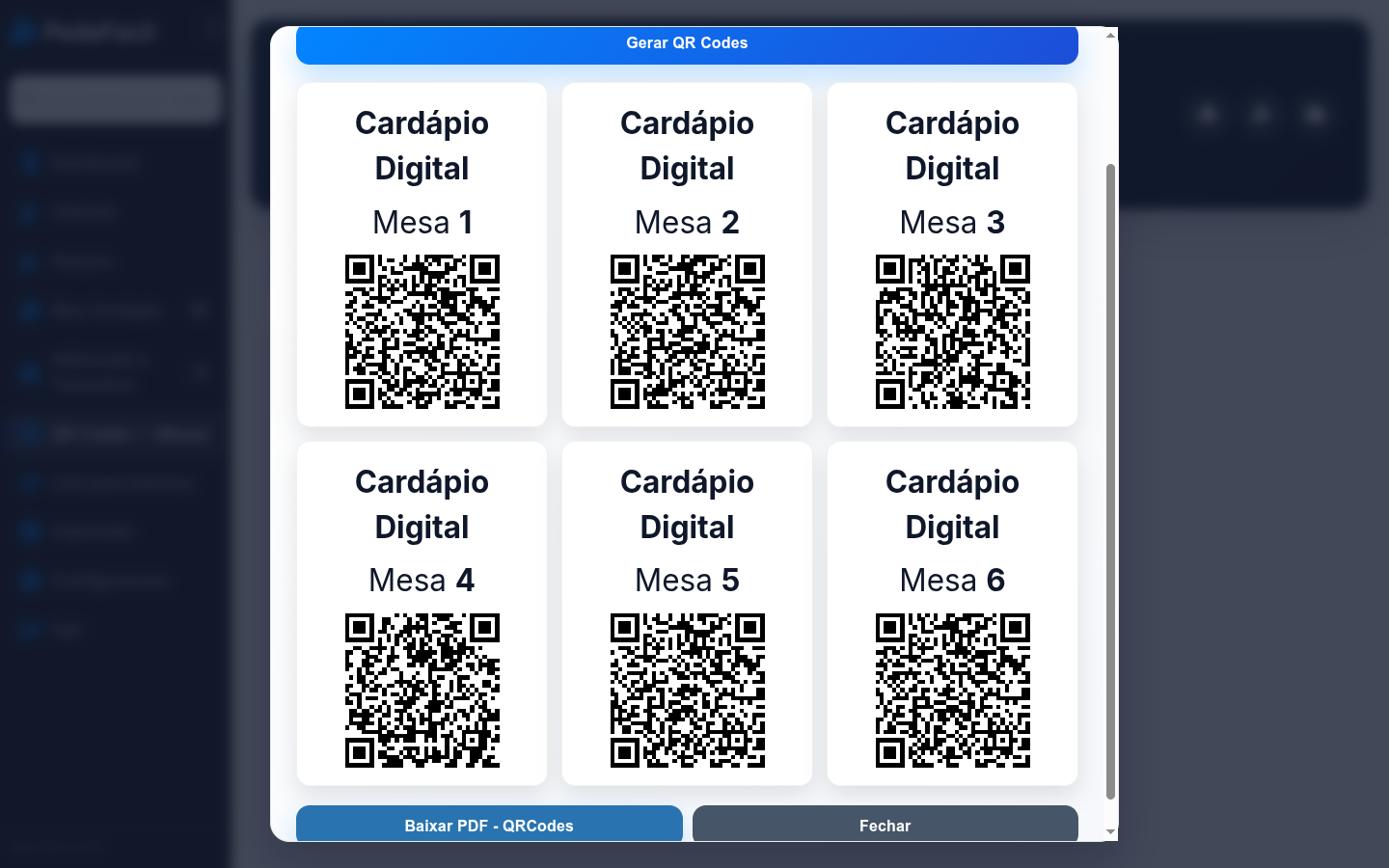Select the QR code for Mesa 2

tap(688, 332)
